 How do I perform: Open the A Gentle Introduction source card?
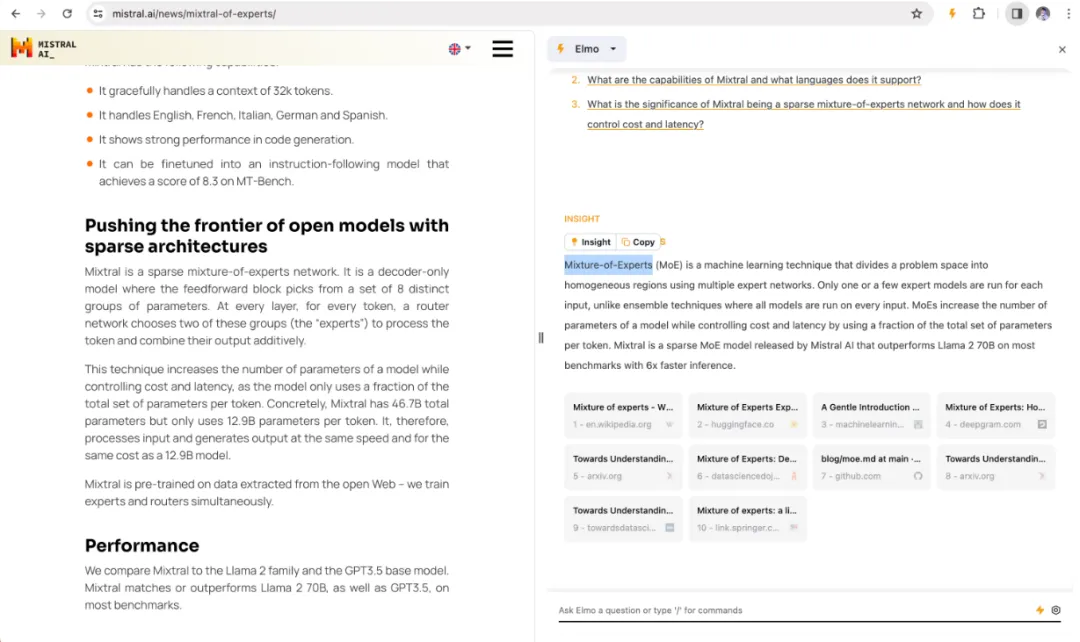click(x=871, y=415)
